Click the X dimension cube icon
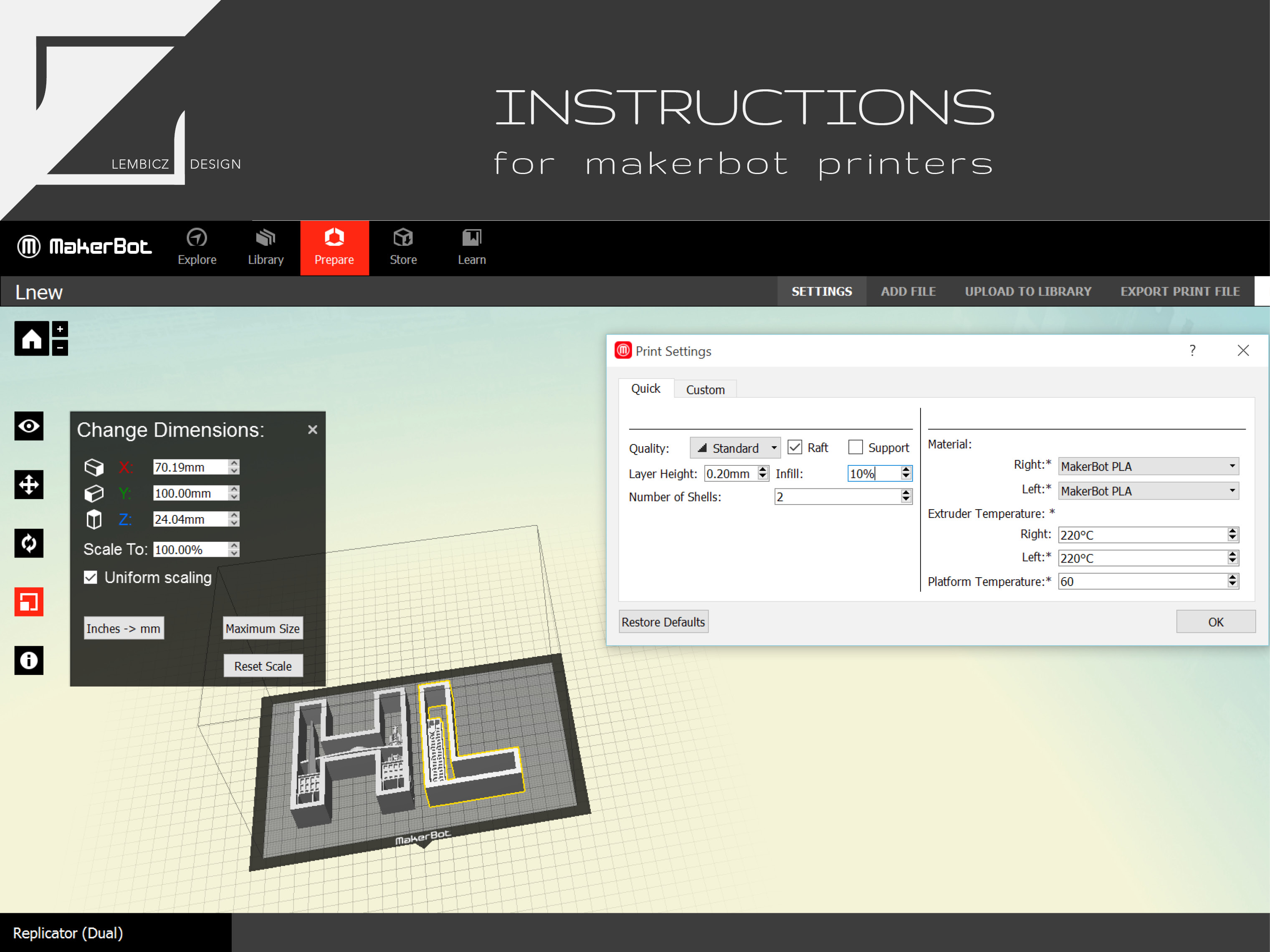Viewport: 1270px width, 952px height. pos(94,467)
